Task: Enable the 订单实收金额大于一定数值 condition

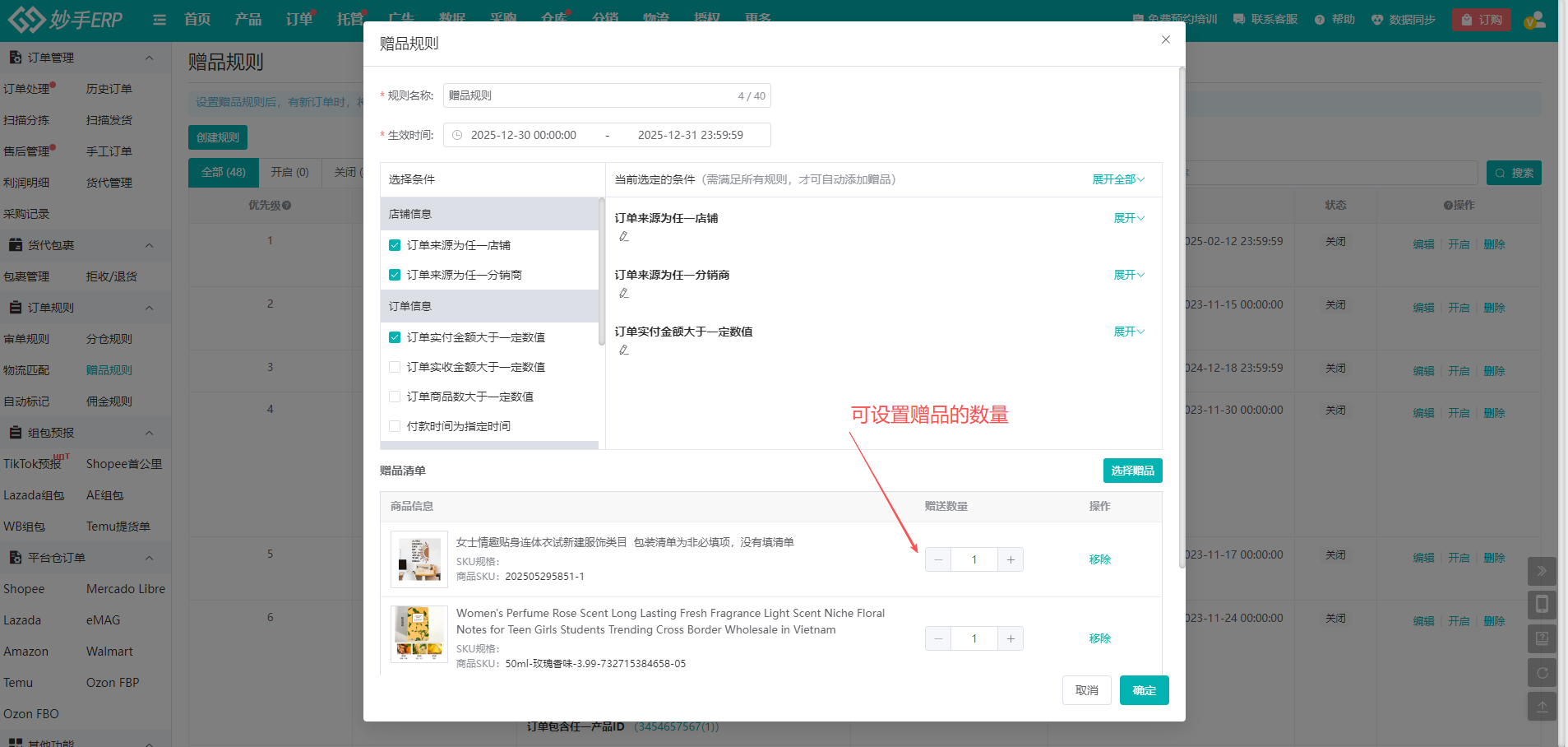Action: [x=394, y=366]
